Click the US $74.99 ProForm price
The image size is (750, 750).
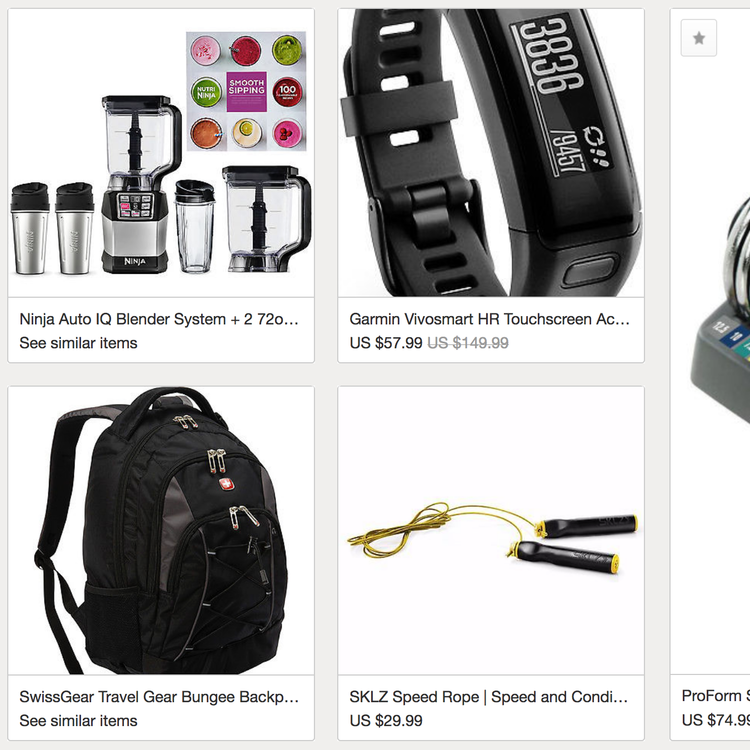716,720
